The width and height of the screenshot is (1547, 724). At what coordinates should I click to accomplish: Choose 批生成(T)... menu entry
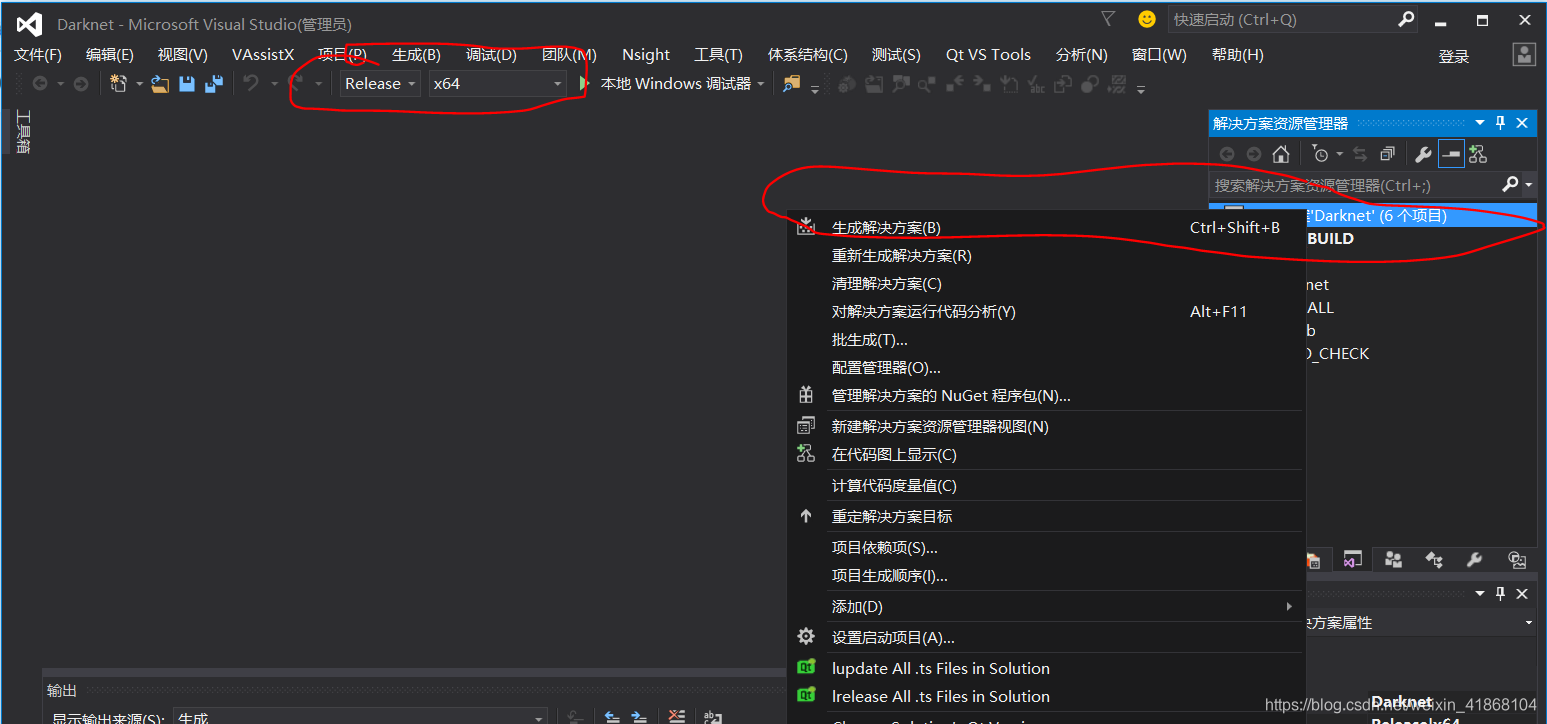tap(1045, 340)
